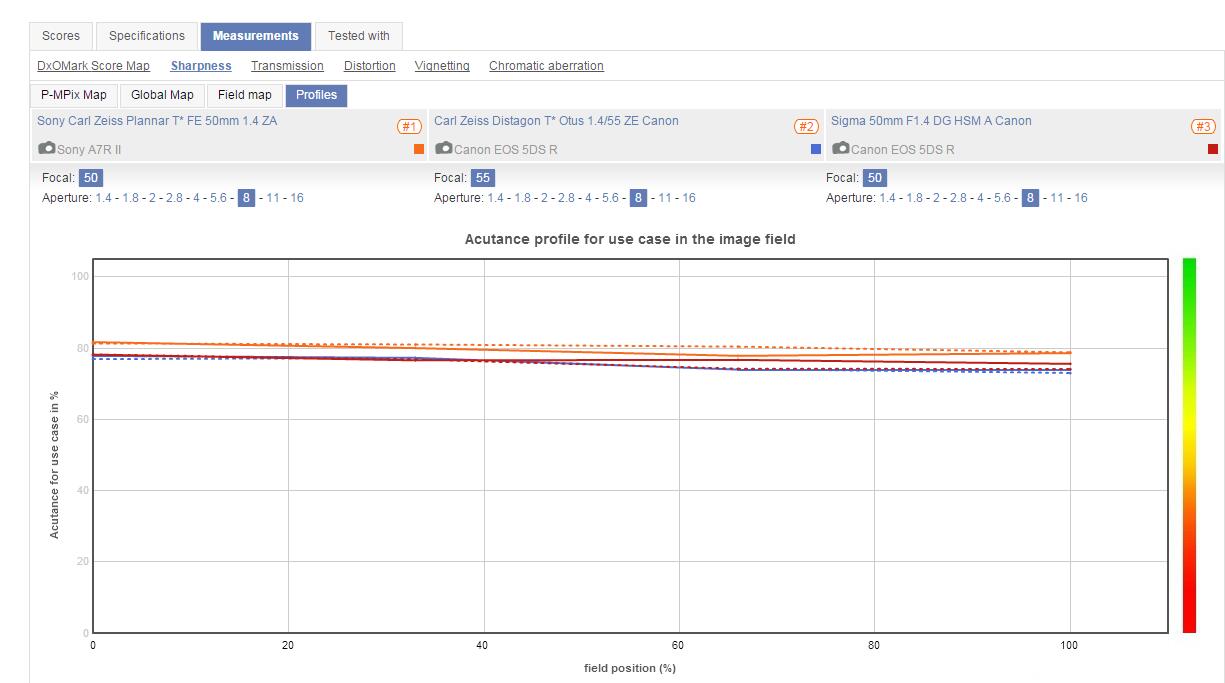1225x683 pixels.
Task: Open the Vignetting measurement link
Action: (x=442, y=66)
